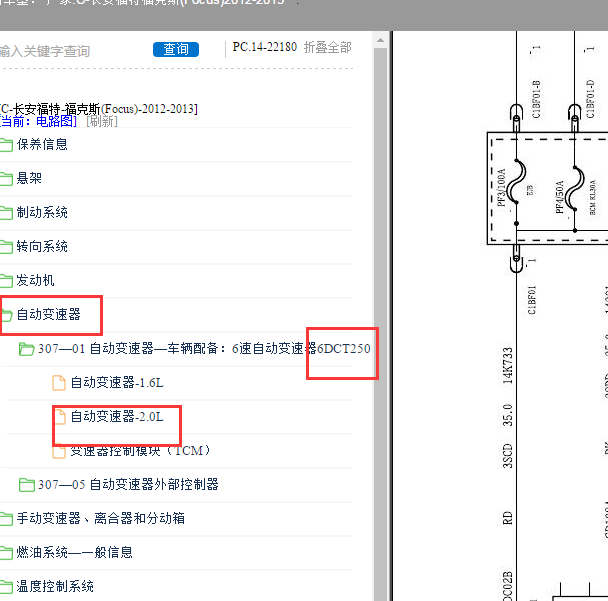Click 折叠全部 to collapse all
The image size is (608, 601).
pyautogui.click(x=328, y=47)
